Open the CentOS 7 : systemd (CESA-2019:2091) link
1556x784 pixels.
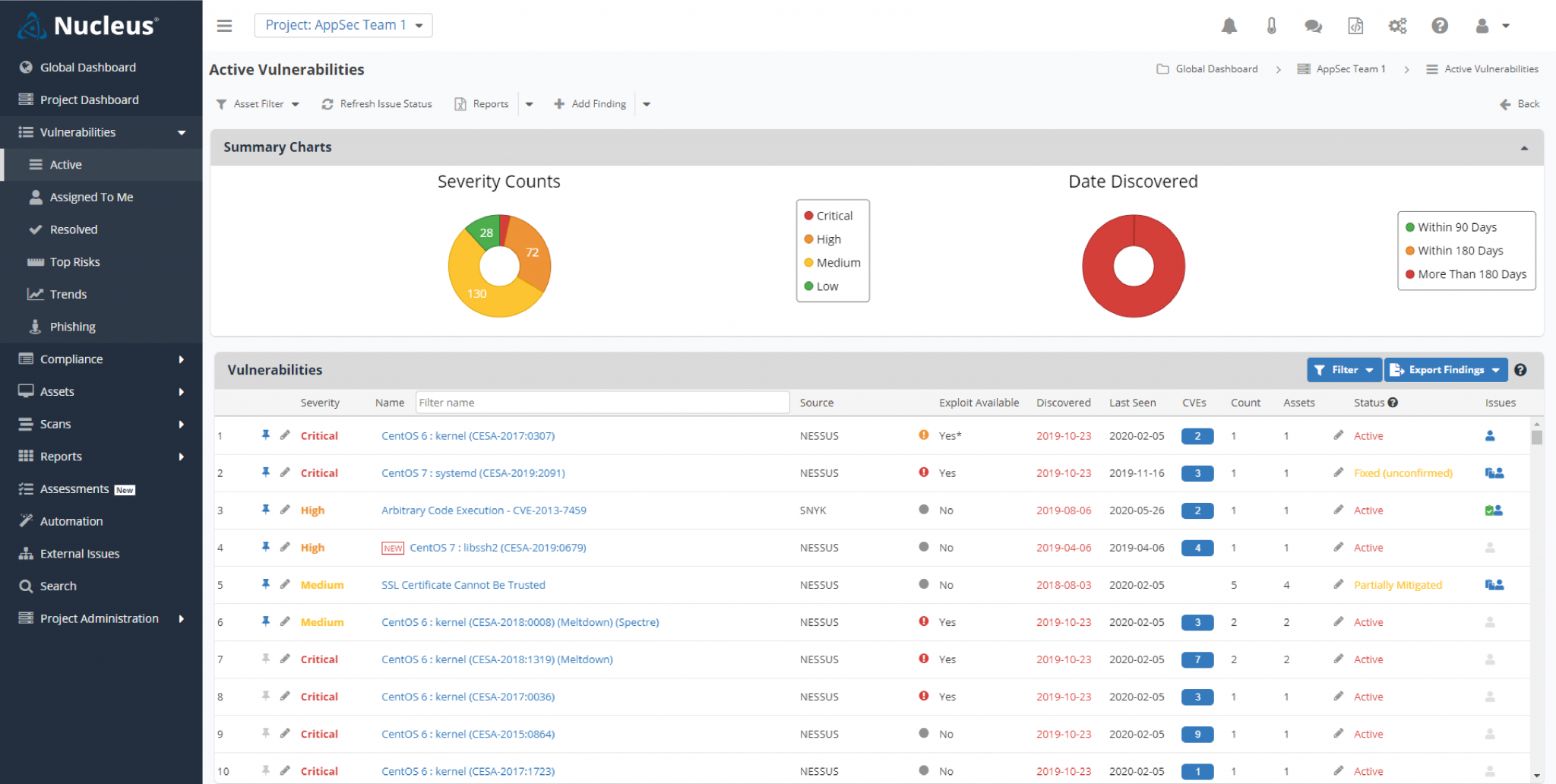(473, 473)
